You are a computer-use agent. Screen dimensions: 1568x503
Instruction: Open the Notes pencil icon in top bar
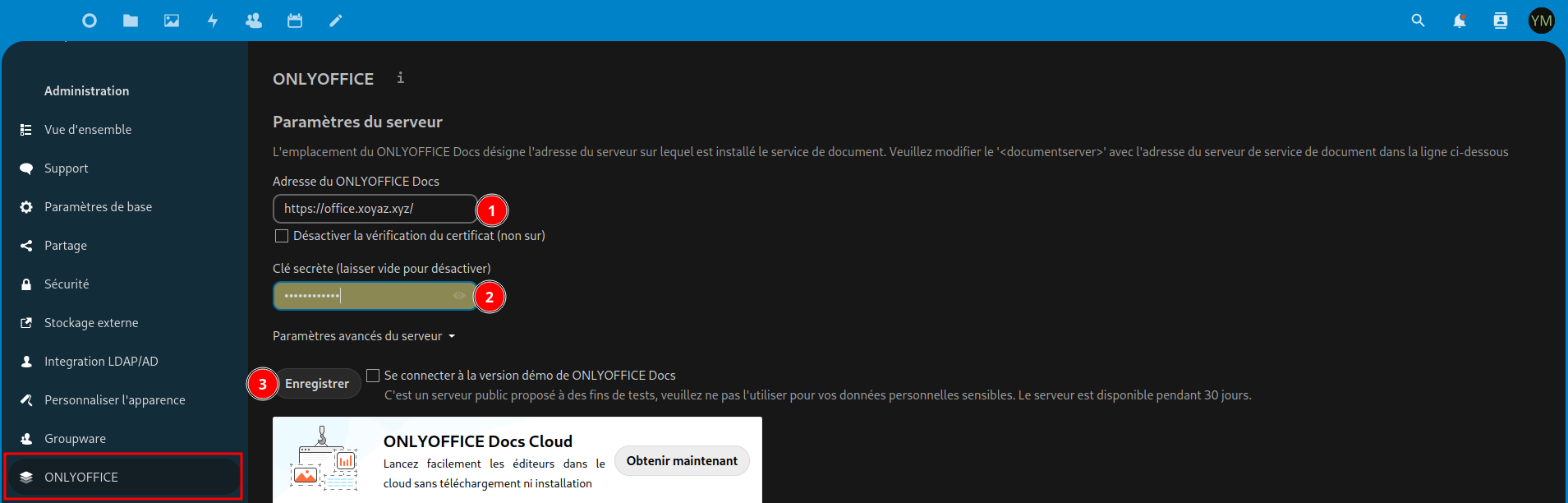tap(336, 21)
